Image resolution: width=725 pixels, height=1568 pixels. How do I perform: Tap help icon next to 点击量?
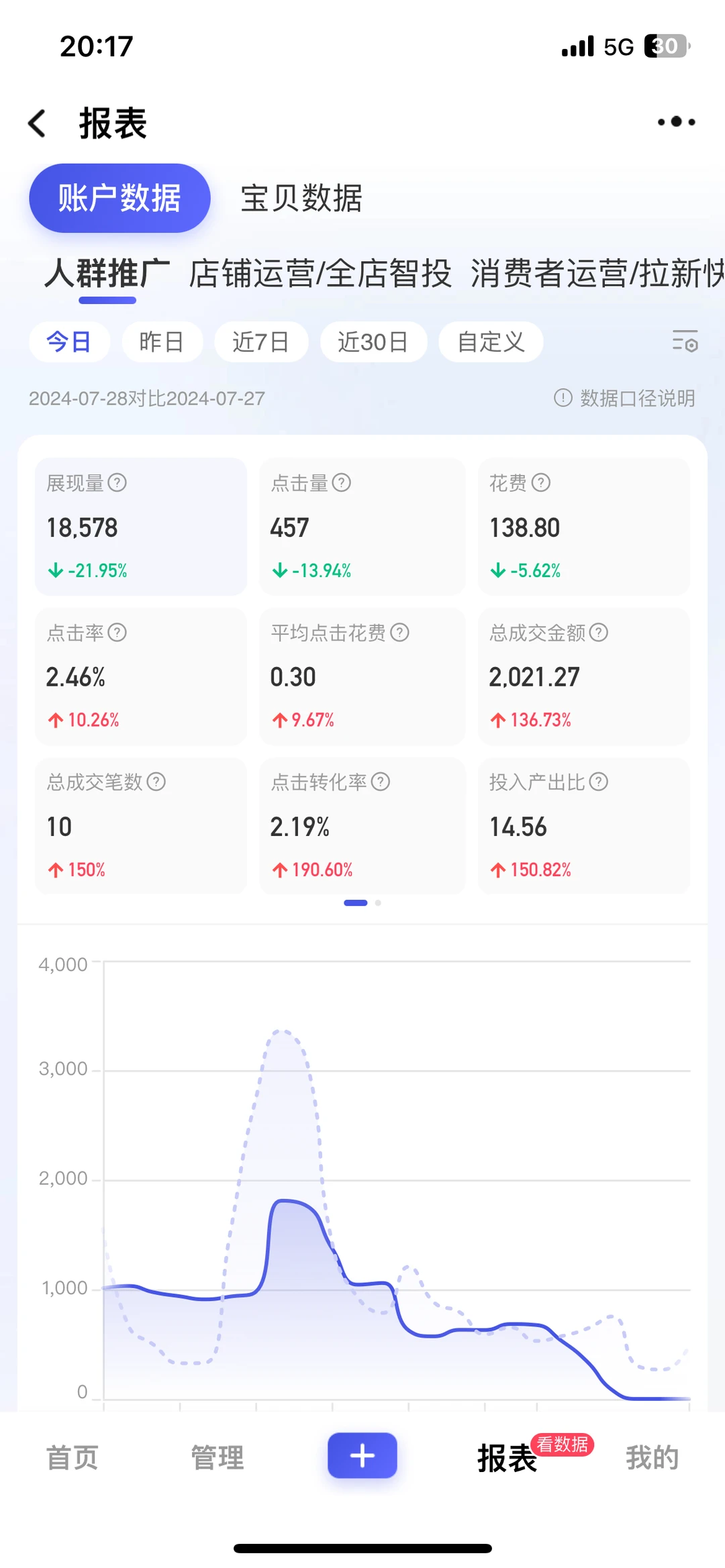click(x=341, y=482)
